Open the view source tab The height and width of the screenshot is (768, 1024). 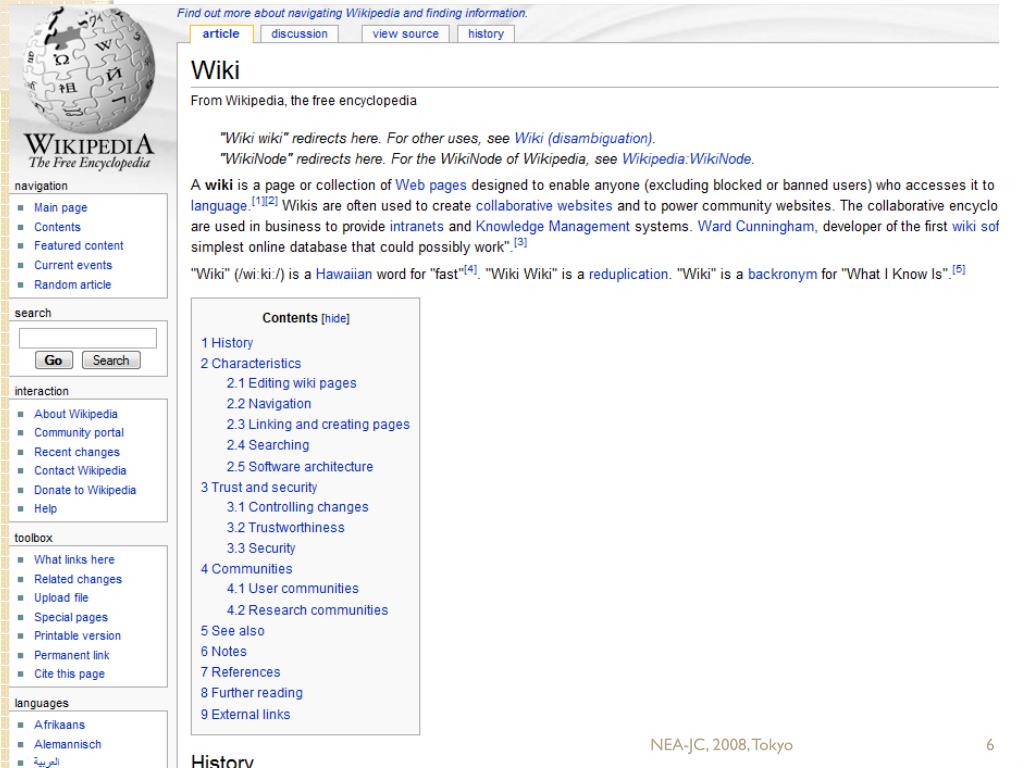tap(406, 34)
